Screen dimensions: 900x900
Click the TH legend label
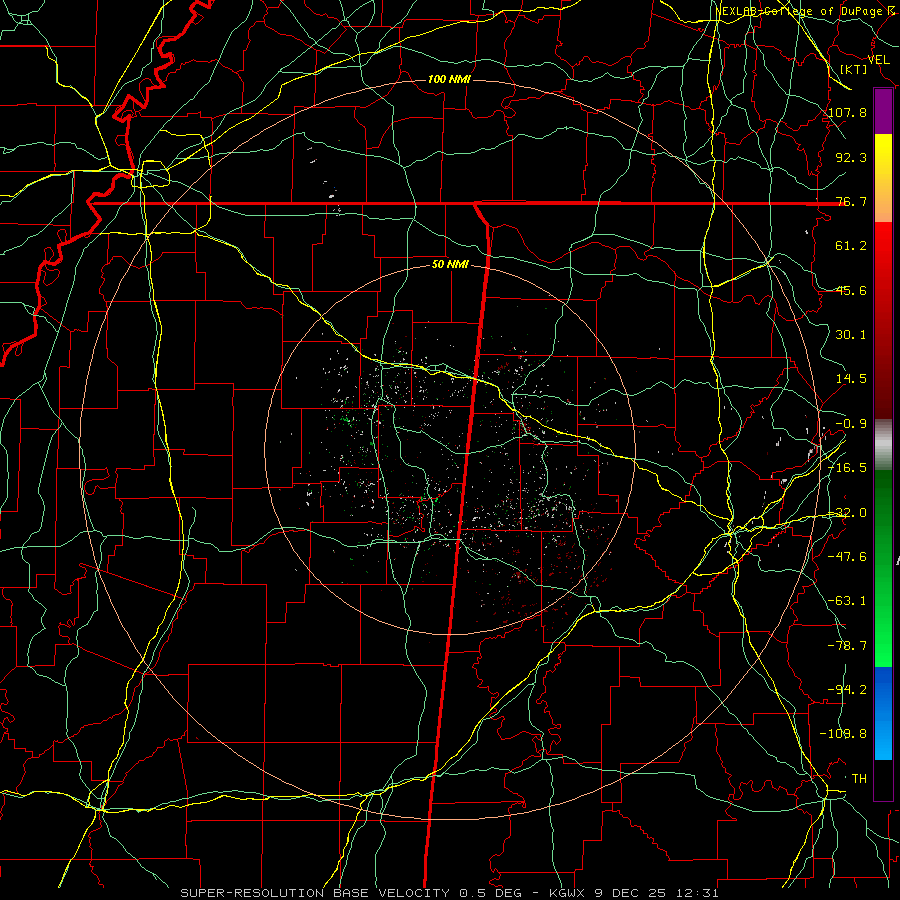tap(859, 779)
